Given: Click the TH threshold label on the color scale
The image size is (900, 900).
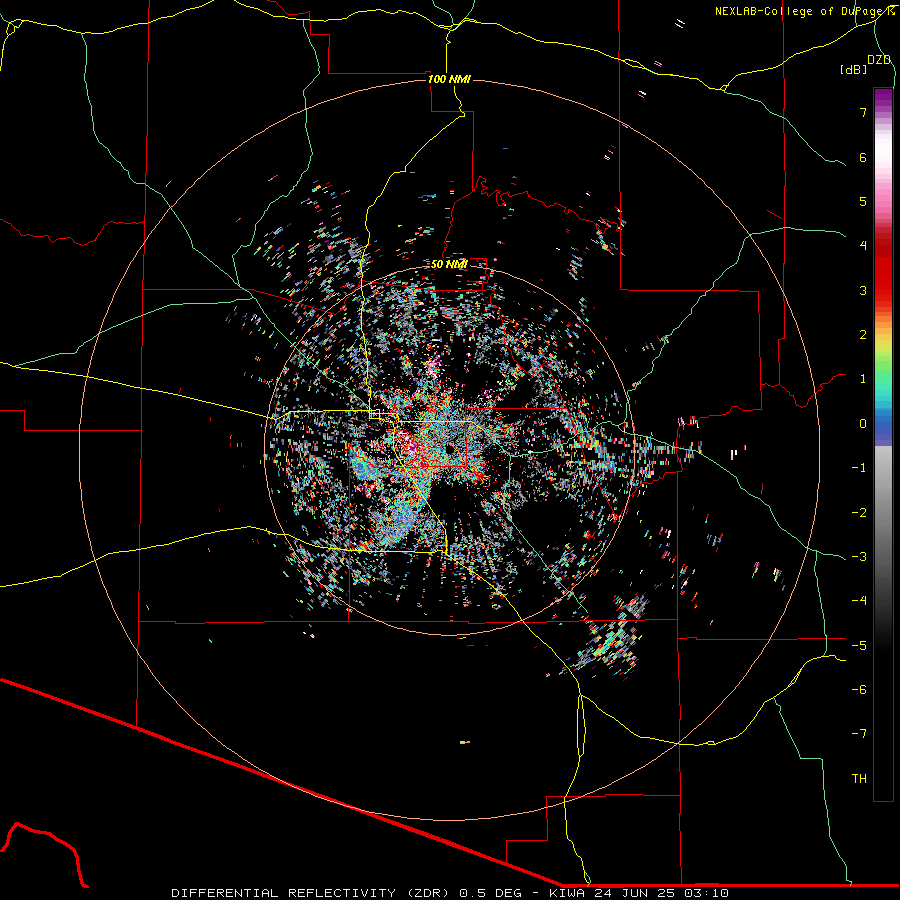Looking at the screenshot, I should click(x=859, y=779).
